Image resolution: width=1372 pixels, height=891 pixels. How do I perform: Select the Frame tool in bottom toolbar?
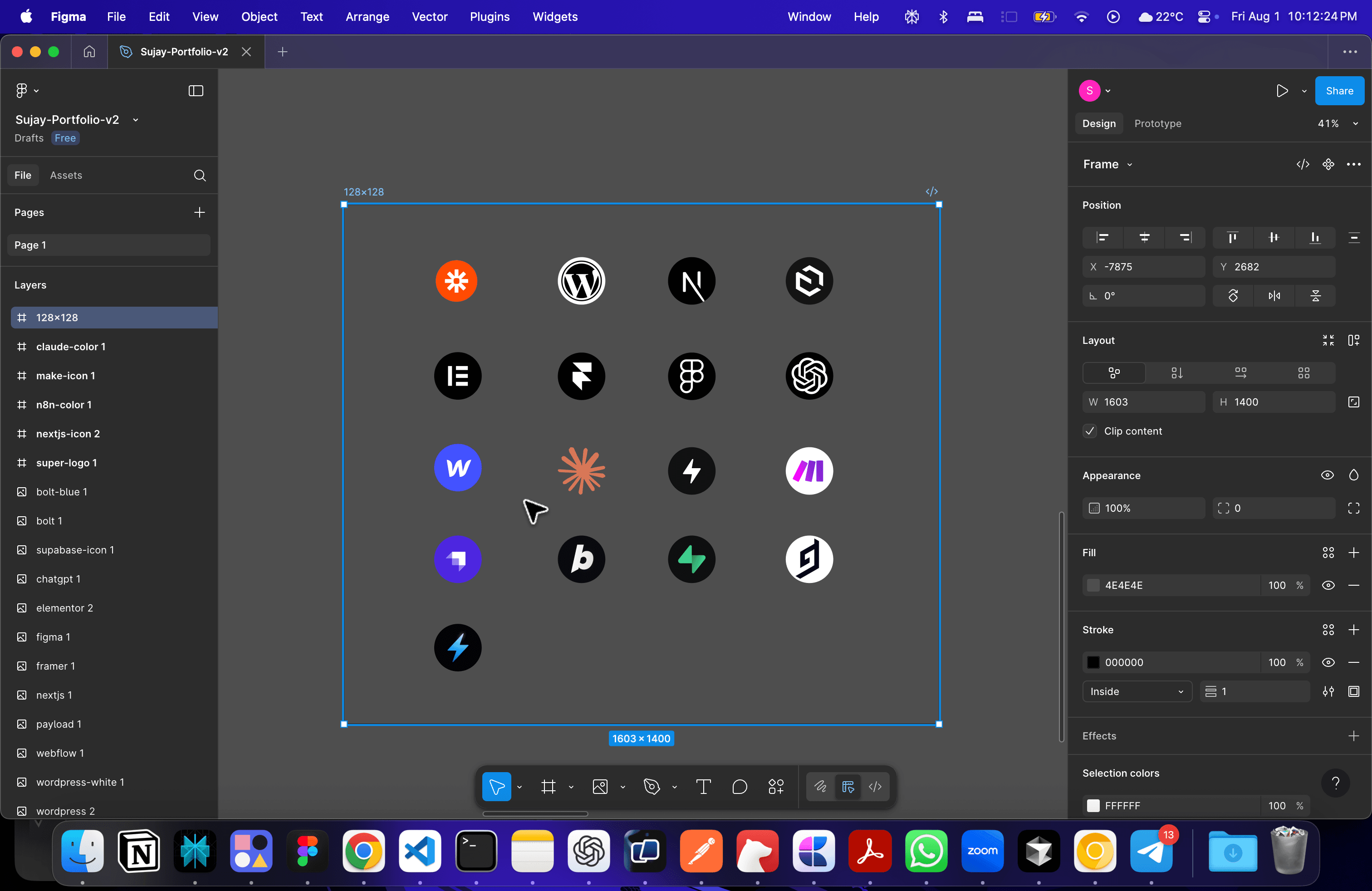click(x=548, y=787)
